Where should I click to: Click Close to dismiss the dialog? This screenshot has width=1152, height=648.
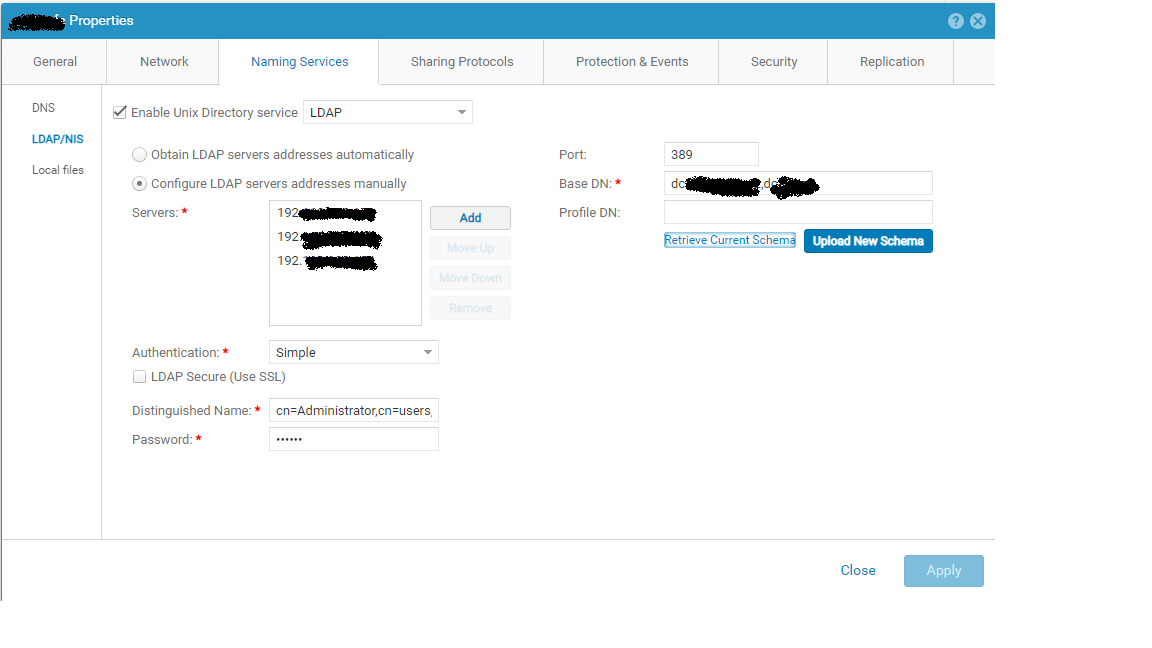[858, 570]
